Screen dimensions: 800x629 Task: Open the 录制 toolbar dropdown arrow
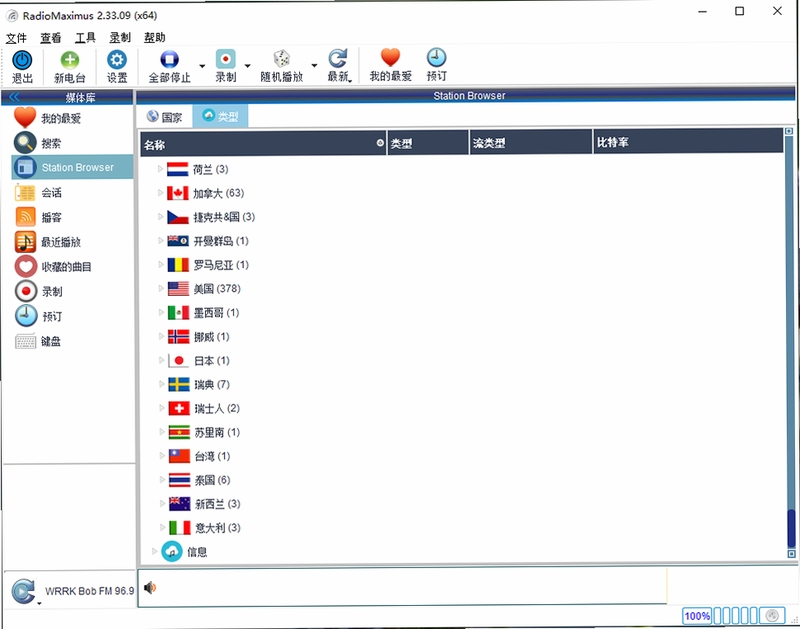(x=247, y=66)
